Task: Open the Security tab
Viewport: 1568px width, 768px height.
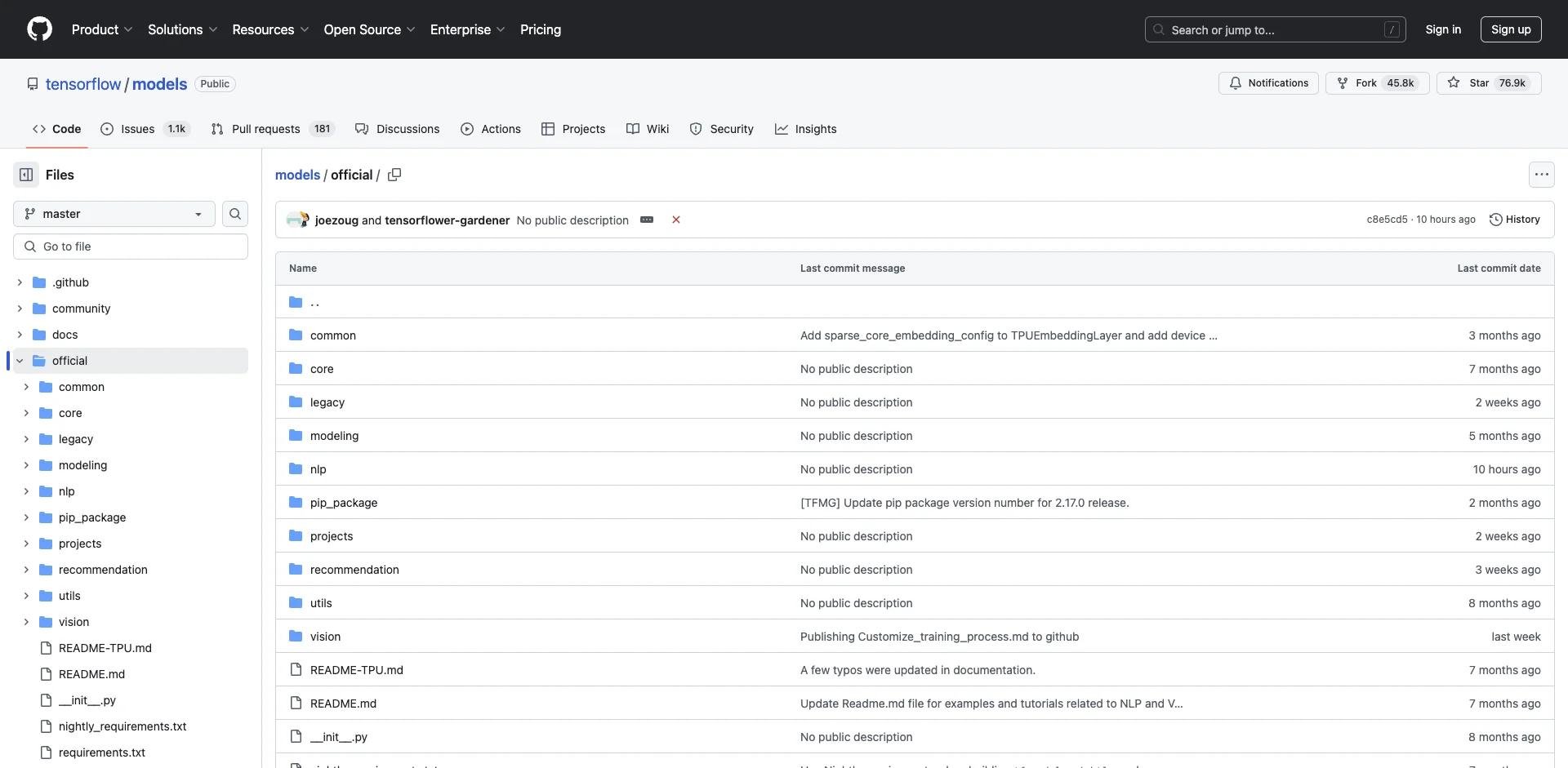Action: pos(722,129)
